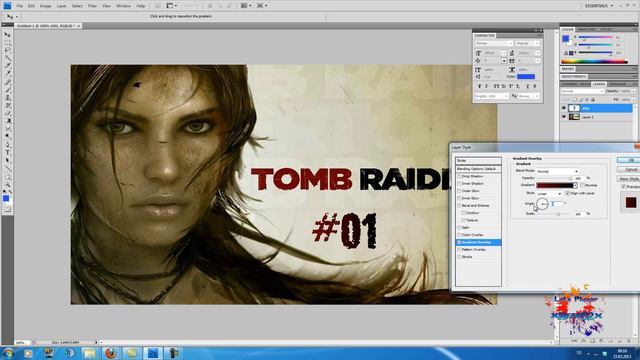Open the Layer menu
The height and width of the screenshot is (360, 640).
click(61, 6)
